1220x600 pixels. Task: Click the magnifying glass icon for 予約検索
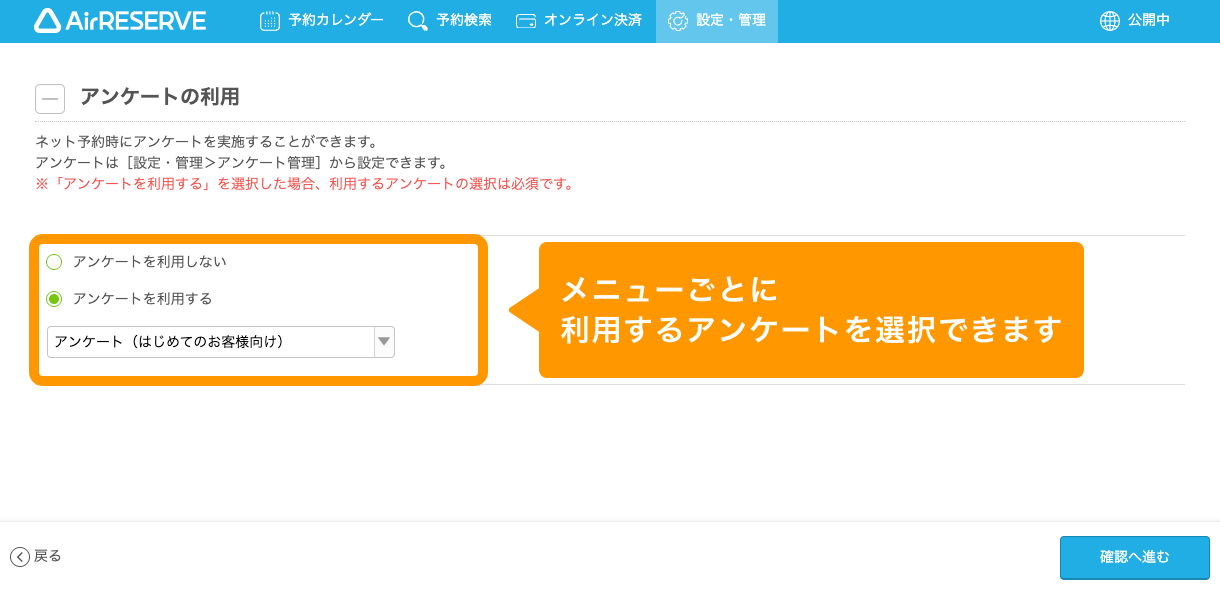point(416,19)
